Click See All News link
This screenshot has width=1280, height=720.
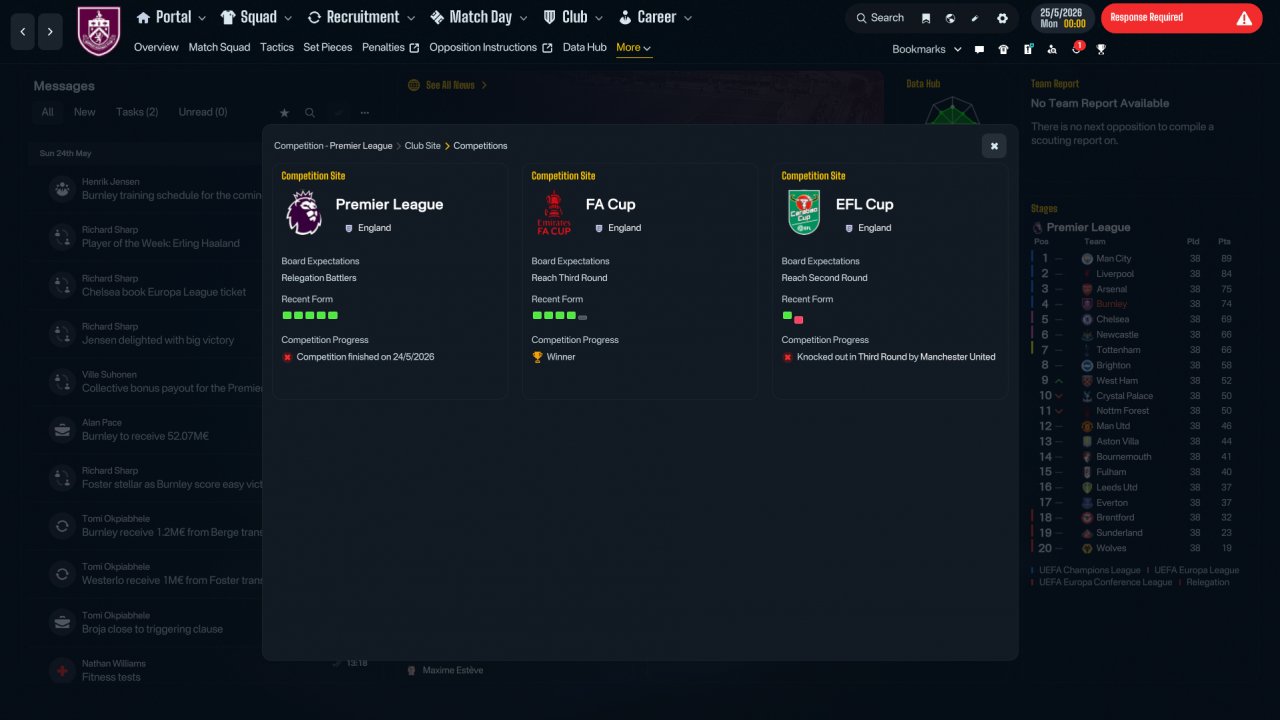pos(448,85)
